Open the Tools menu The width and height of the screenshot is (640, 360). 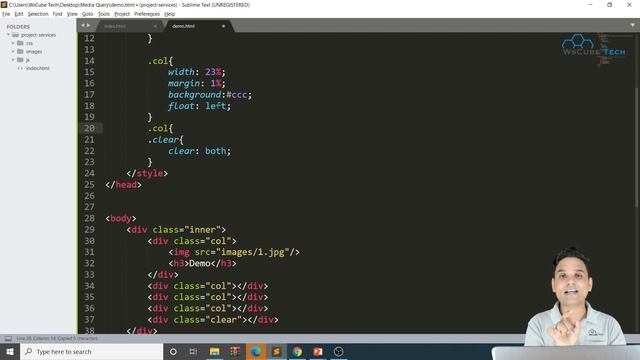tap(104, 14)
